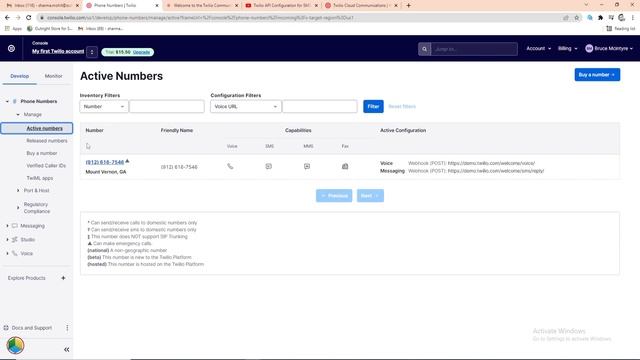The image size is (640, 360).
Task: Click the Upgrade link in trial badge
Action: 141,52
